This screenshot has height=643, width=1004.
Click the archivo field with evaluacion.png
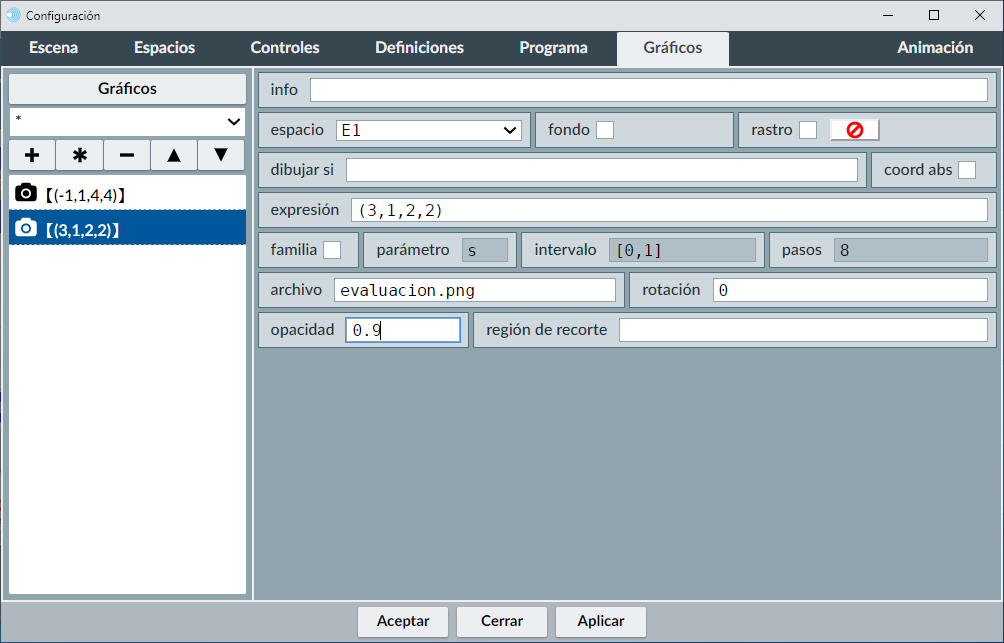(x=475, y=290)
